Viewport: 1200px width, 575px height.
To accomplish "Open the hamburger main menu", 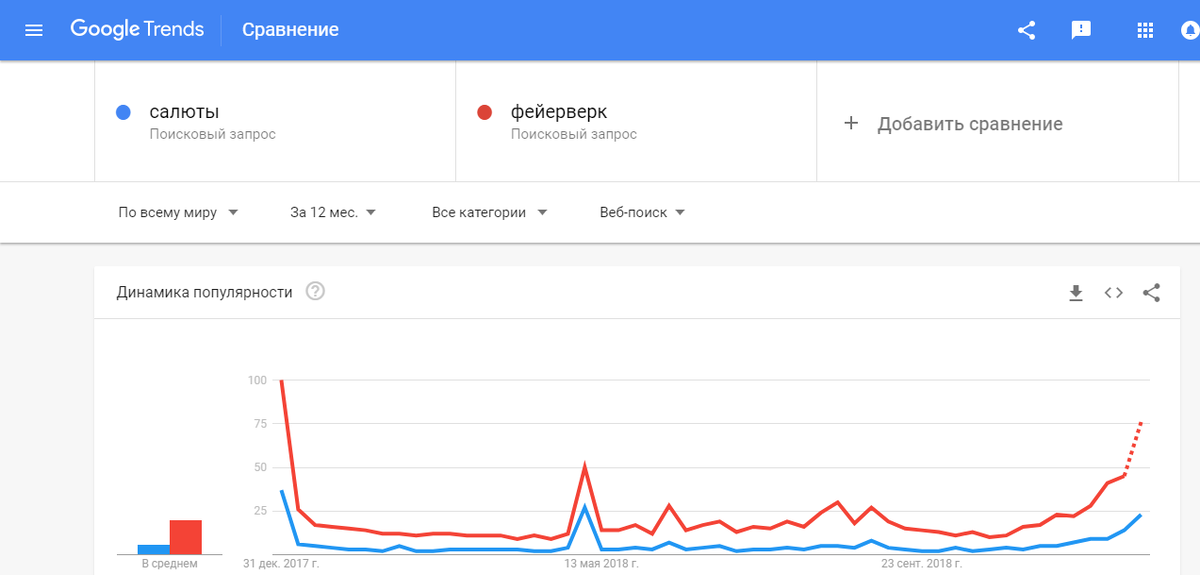I will (34, 30).
